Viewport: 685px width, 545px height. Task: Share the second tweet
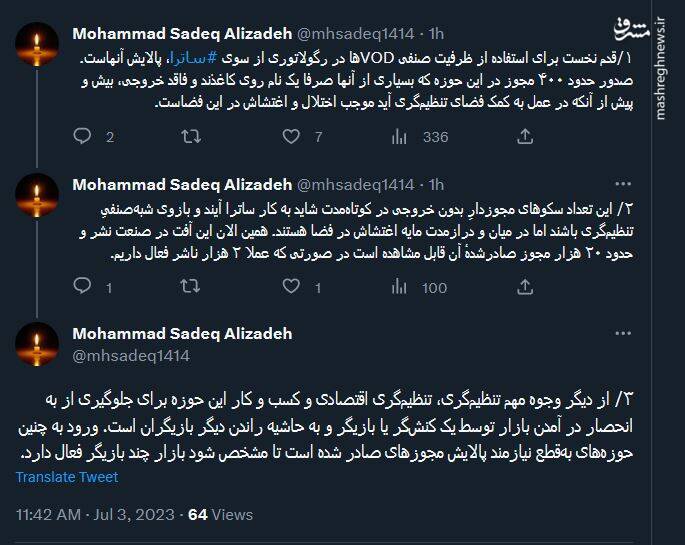tap(507, 288)
